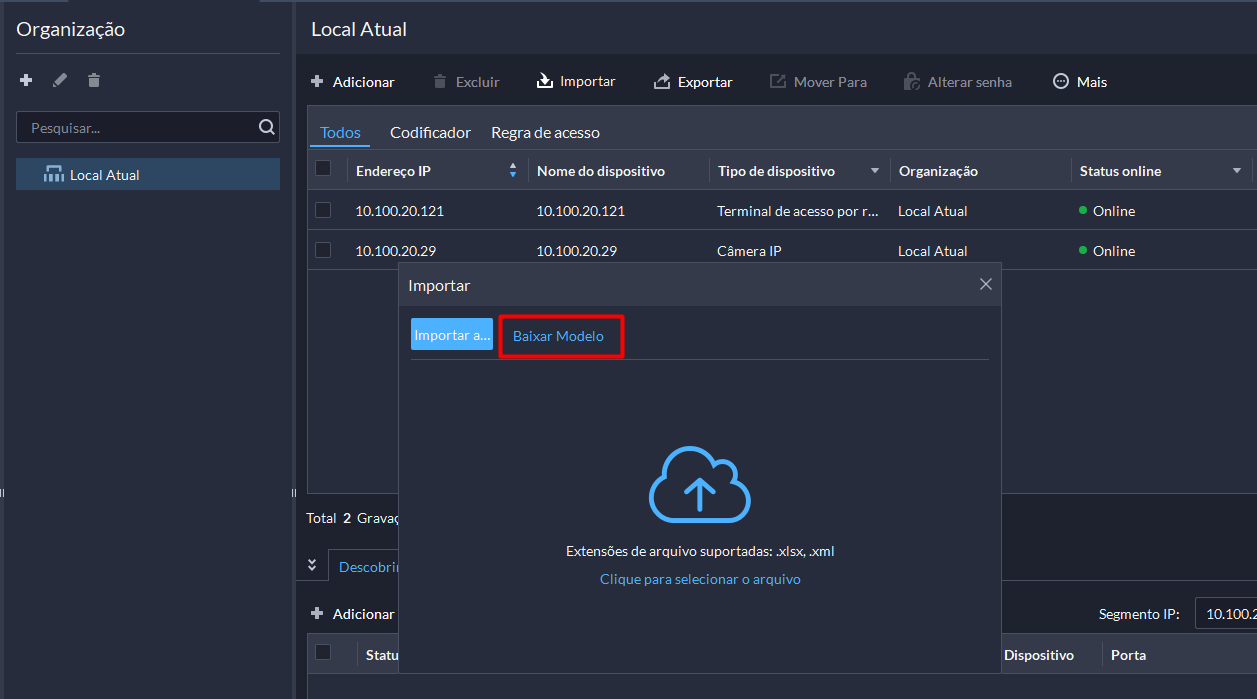Collapse the discovery panel with double chevron
The height and width of the screenshot is (699, 1257).
pyautogui.click(x=312, y=565)
